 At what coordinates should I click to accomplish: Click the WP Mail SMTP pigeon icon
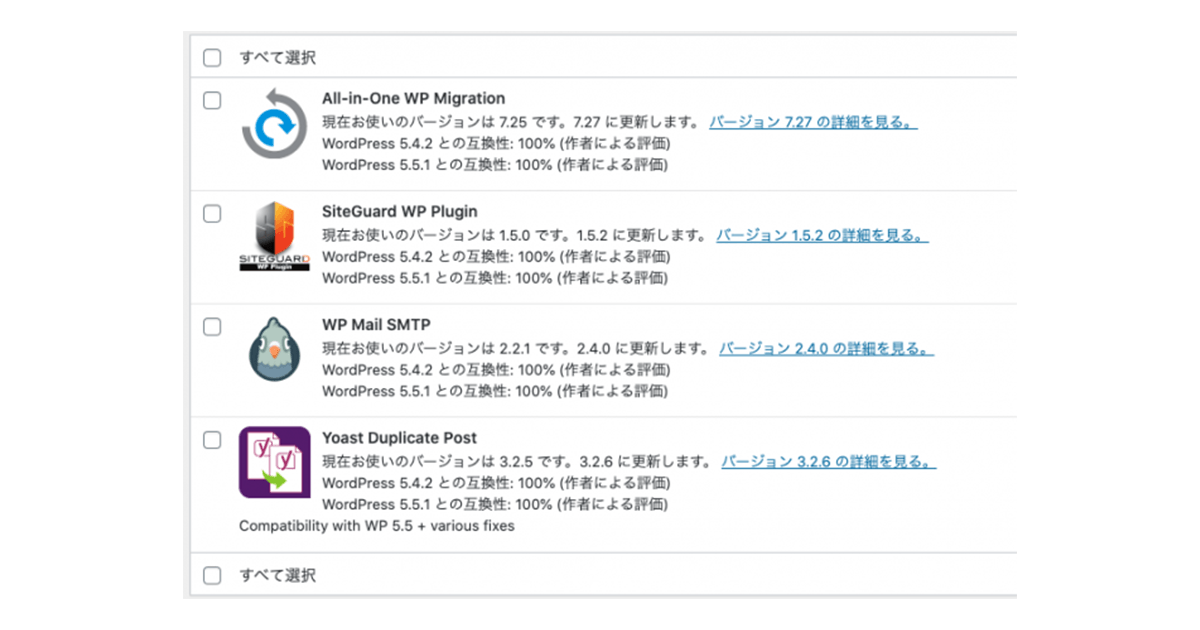[274, 349]
